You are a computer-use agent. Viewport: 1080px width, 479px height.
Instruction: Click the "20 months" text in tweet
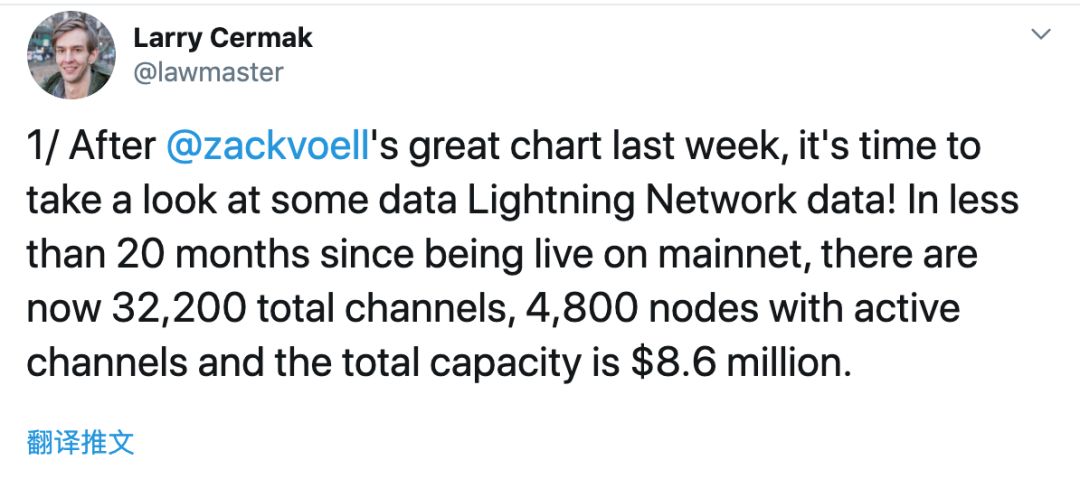[x=212, y=254]
